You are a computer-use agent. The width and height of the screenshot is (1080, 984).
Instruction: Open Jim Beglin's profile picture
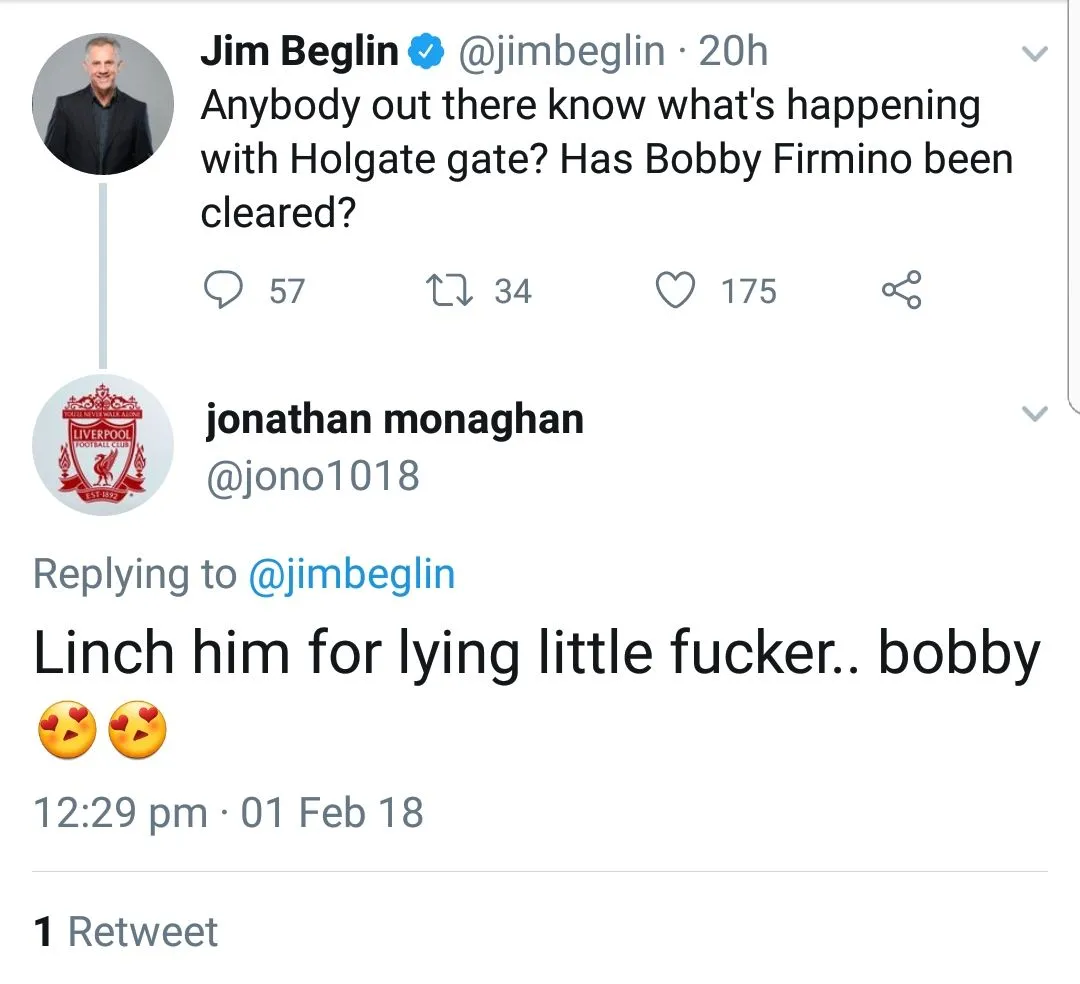click(x=102, y=104)
